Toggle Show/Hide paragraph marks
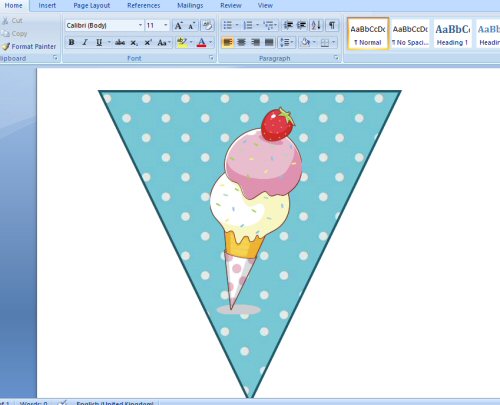Screen dimensions: 500x405 pyautogui.click(x=332, y=25)
